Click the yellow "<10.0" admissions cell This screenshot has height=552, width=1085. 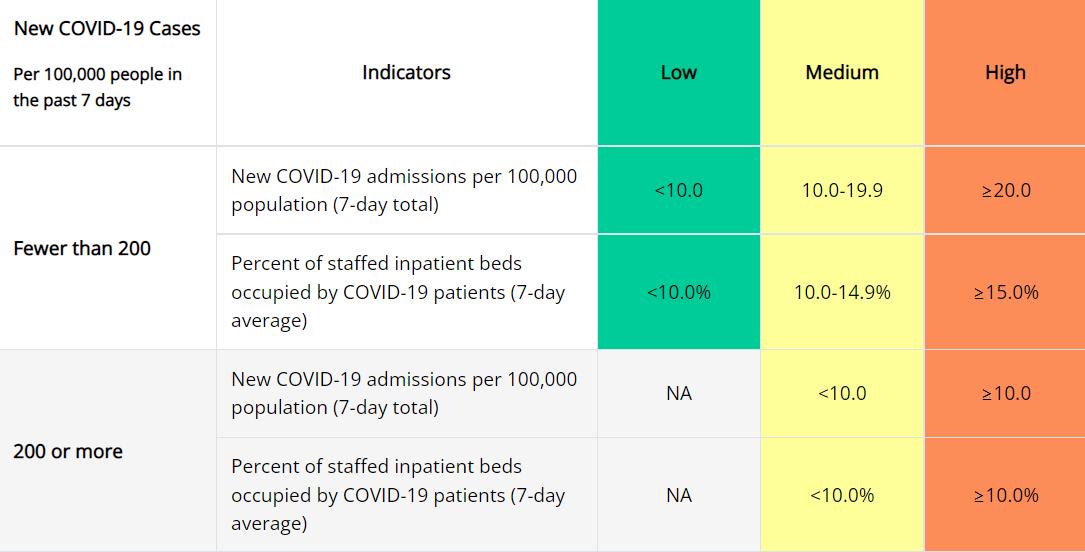(842, 393)
